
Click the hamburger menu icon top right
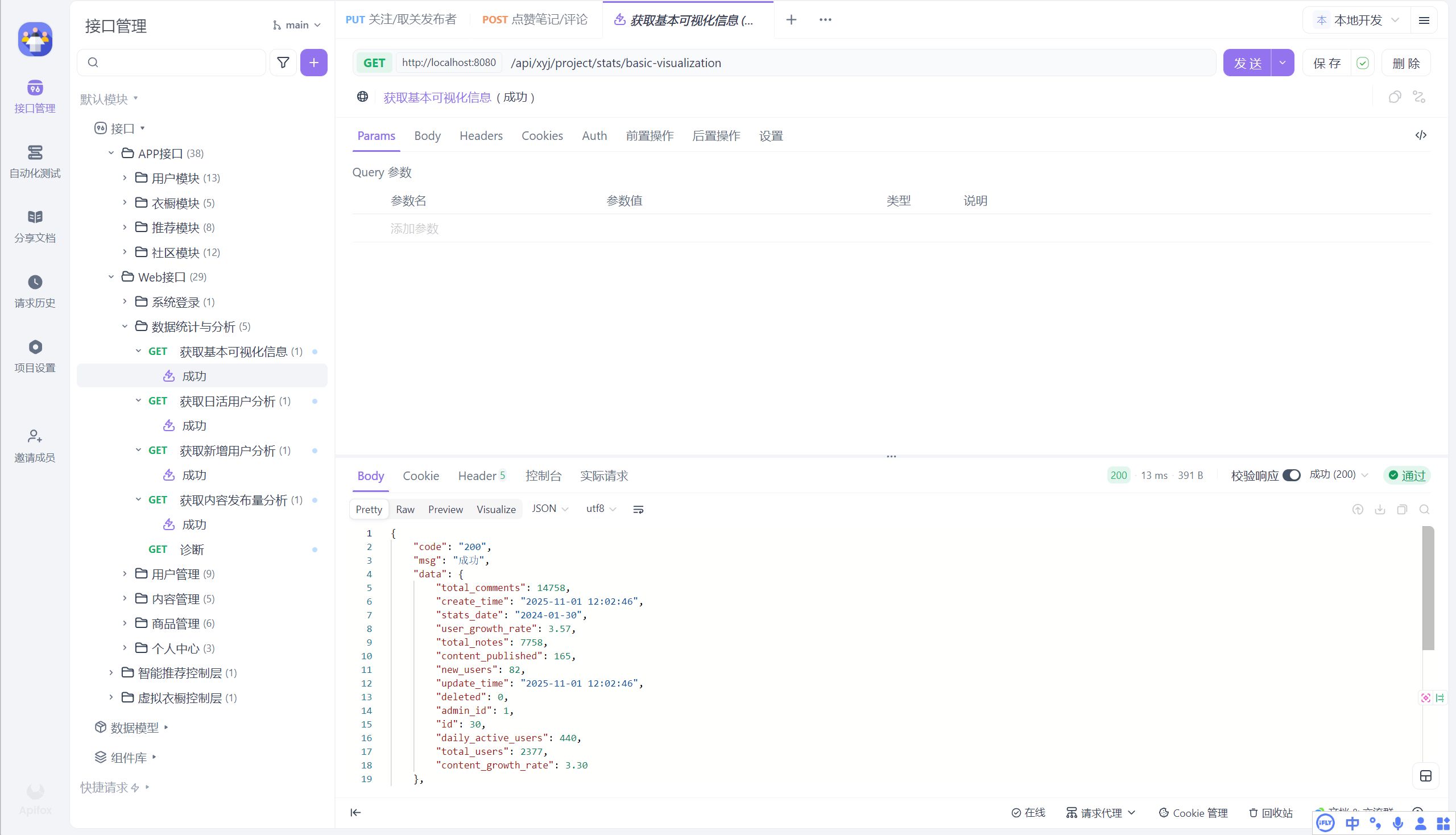tap(1424, 20)
